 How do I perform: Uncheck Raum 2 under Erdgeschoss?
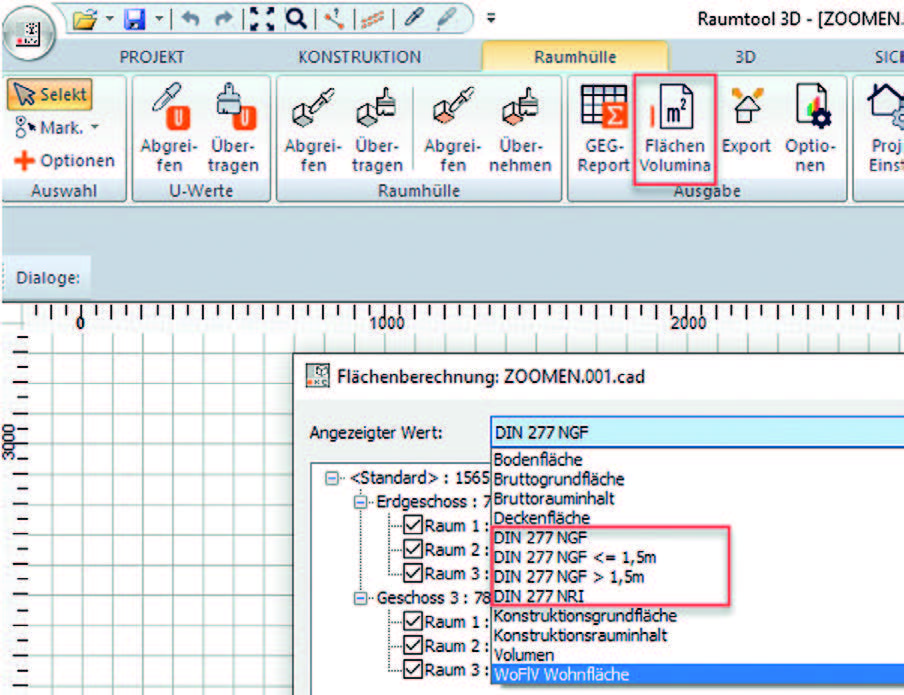tap(413, 549)
